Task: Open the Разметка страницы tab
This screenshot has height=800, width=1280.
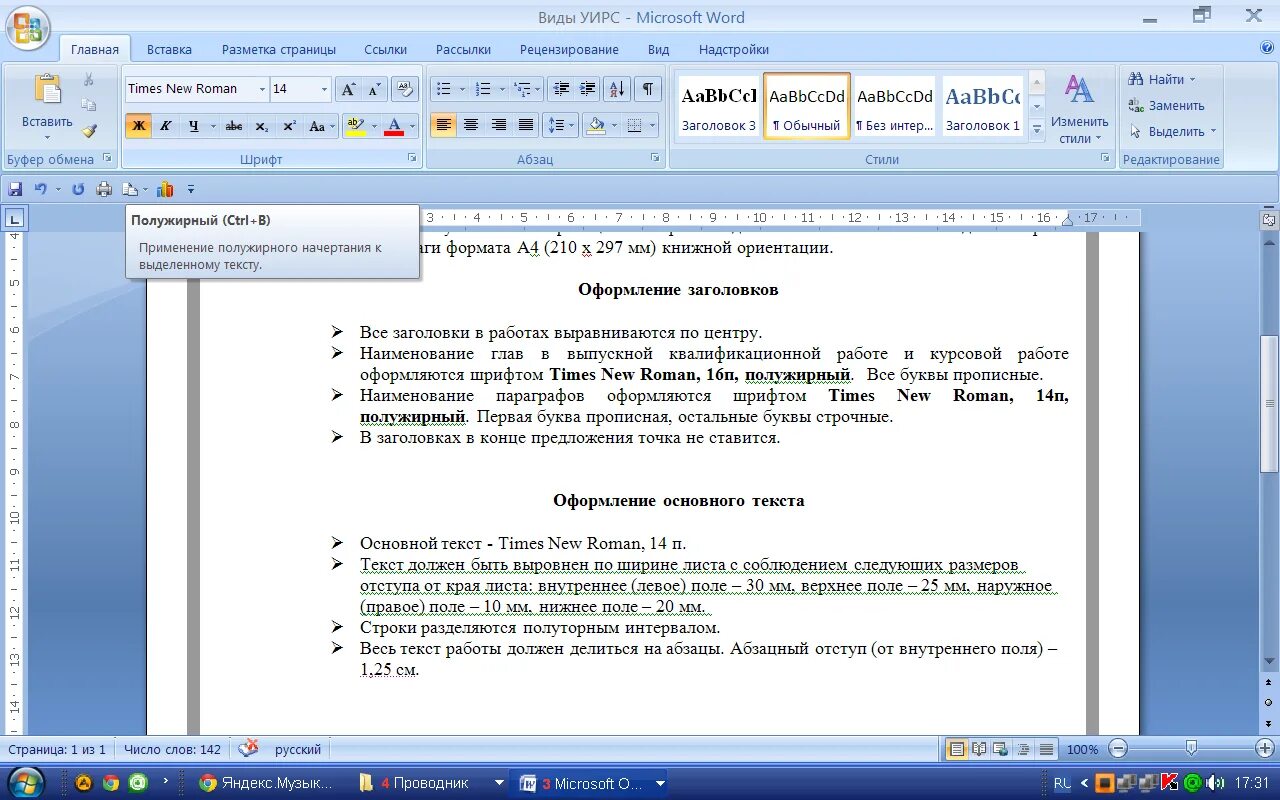Action: (x=279, y=49)
